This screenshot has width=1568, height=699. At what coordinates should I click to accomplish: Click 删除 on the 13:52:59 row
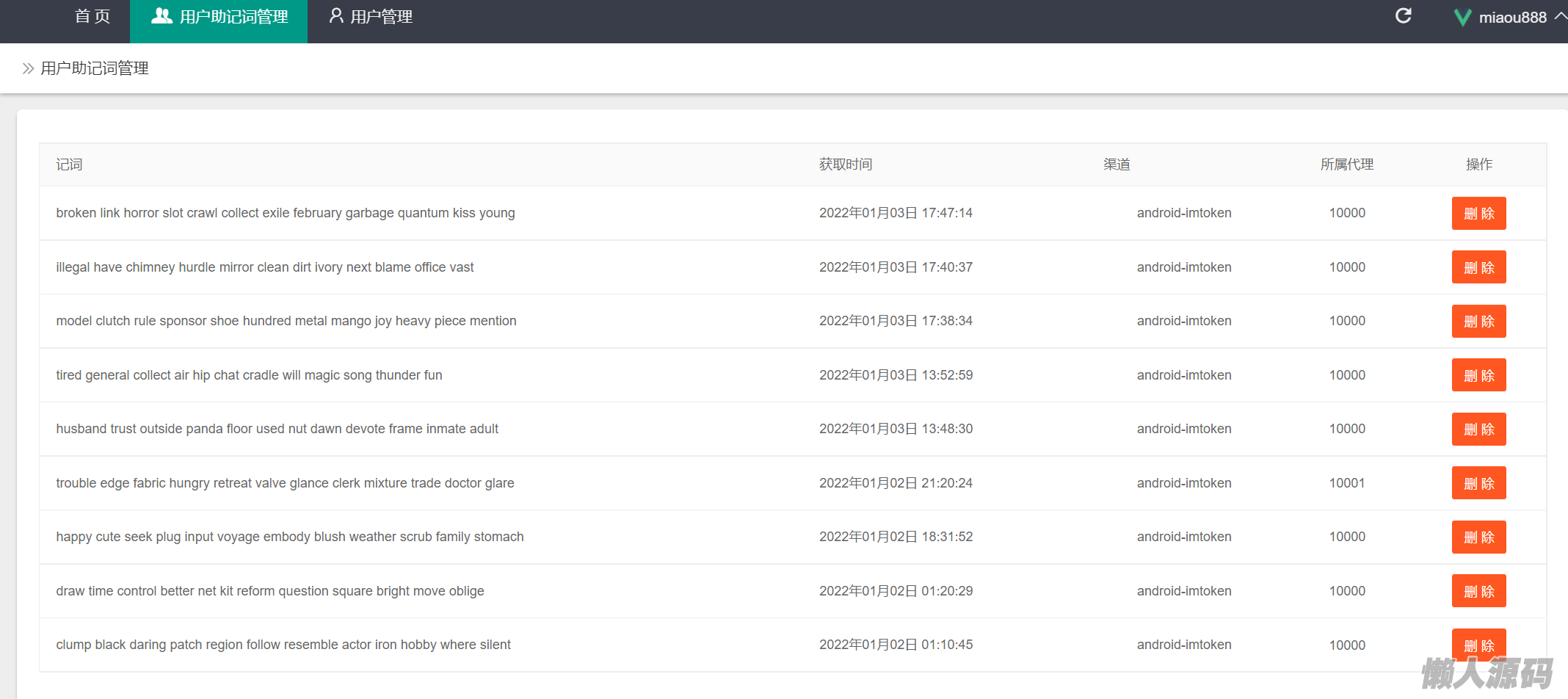(1478, 375)
